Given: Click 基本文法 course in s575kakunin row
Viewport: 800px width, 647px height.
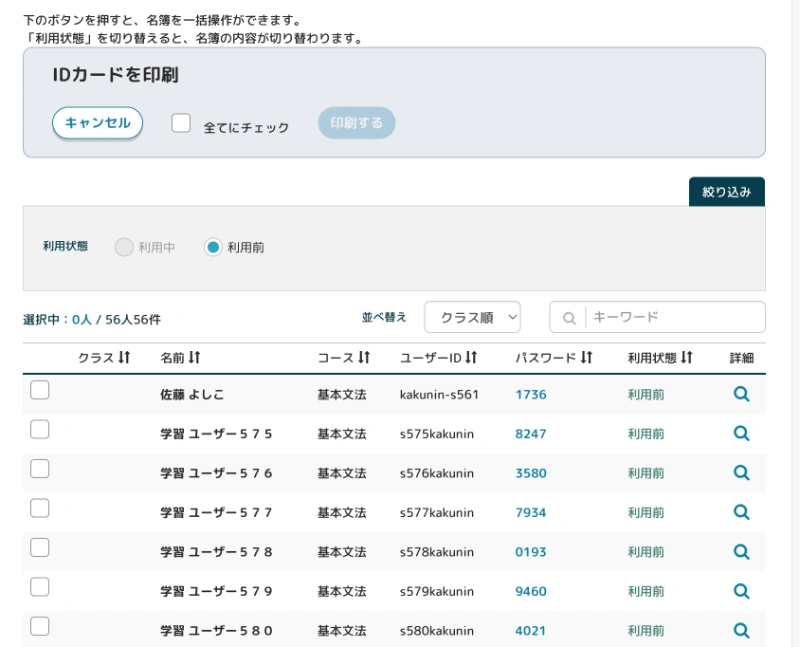Looking at the screenshot, I should click(342, 434).
